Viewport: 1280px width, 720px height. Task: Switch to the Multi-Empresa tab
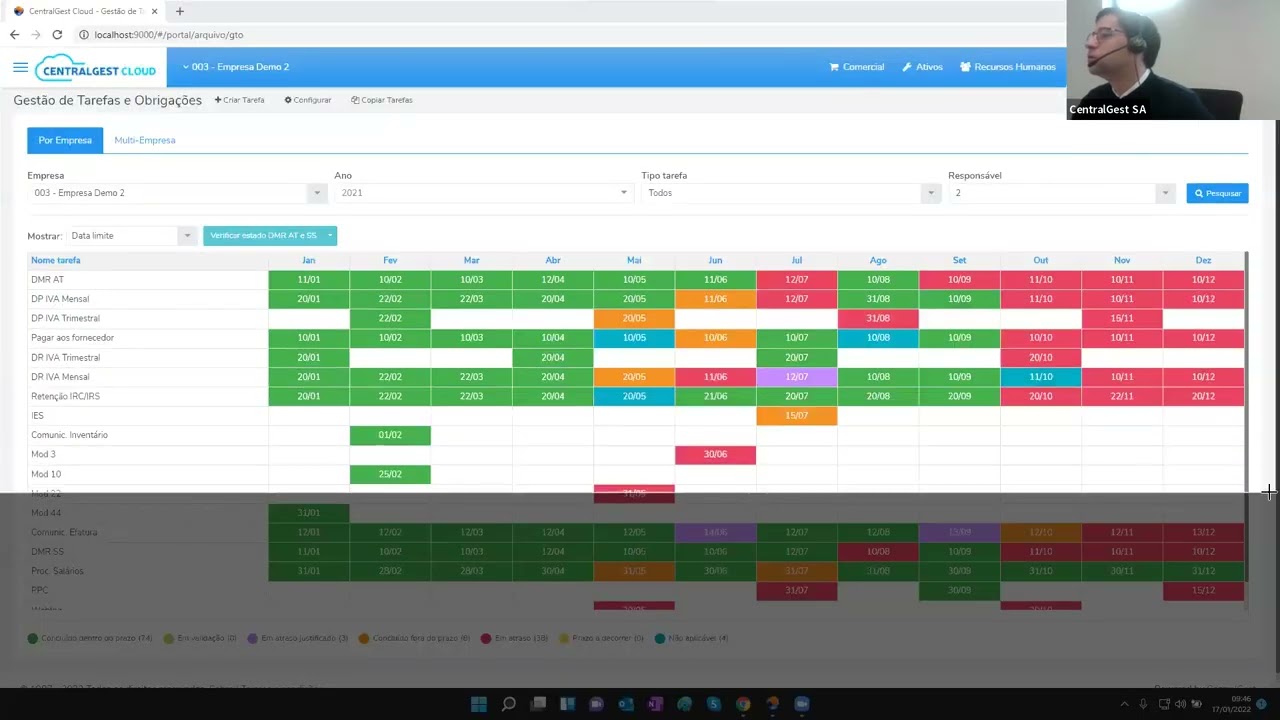click(x=144, y=140)
